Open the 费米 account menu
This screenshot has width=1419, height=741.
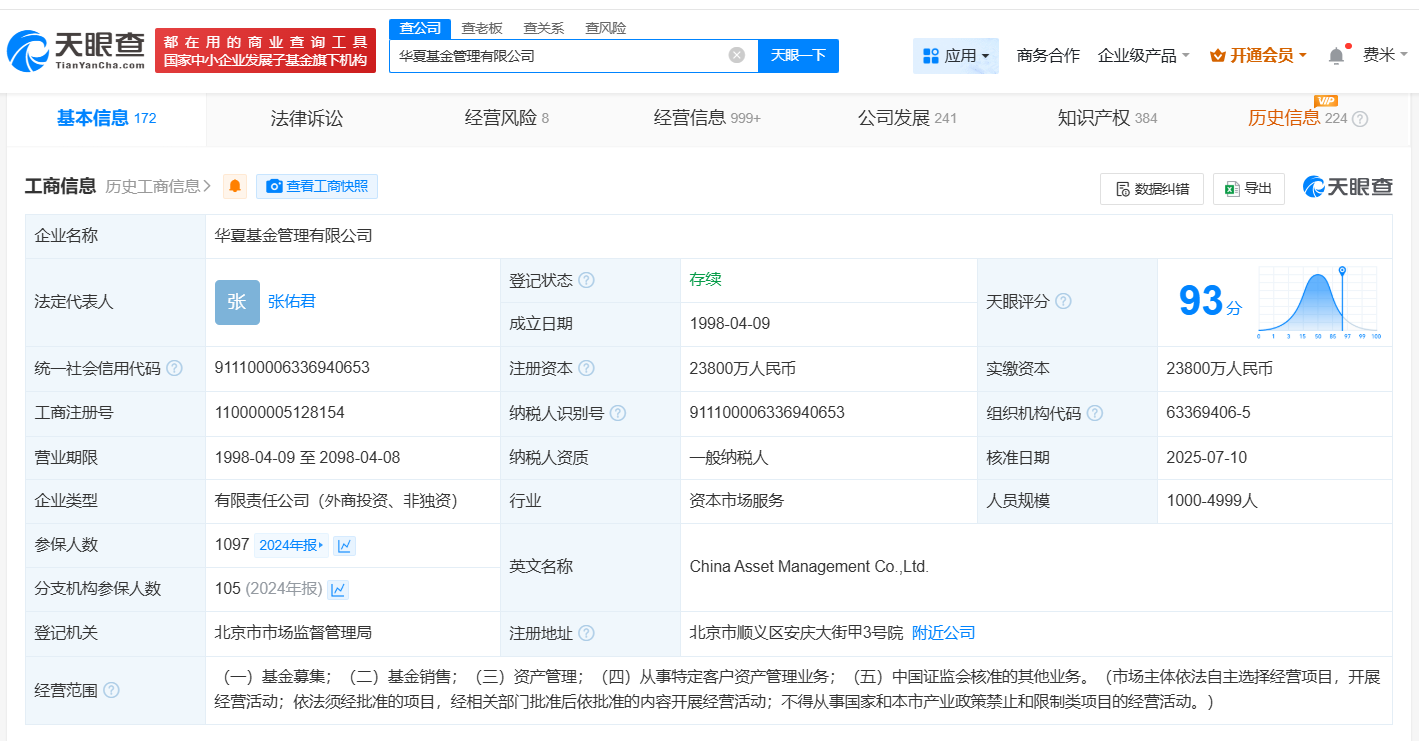[1385, 55]
